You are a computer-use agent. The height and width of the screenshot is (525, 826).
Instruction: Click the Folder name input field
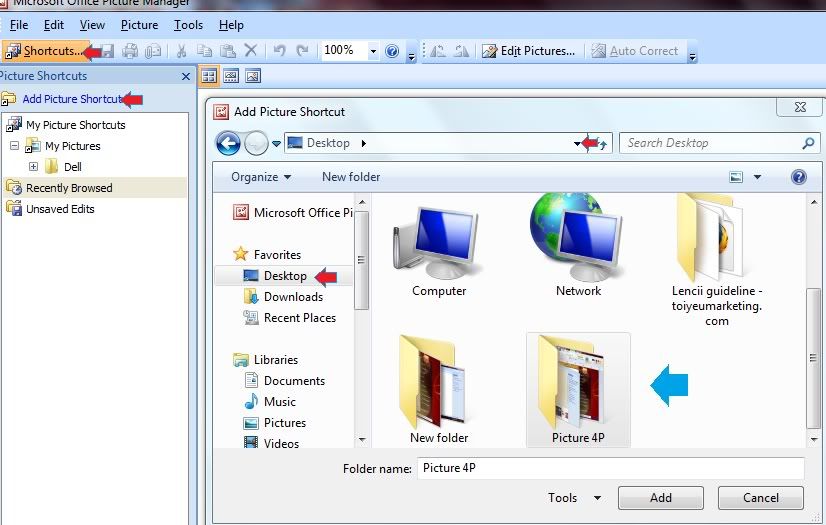click(x=611, y=468)
